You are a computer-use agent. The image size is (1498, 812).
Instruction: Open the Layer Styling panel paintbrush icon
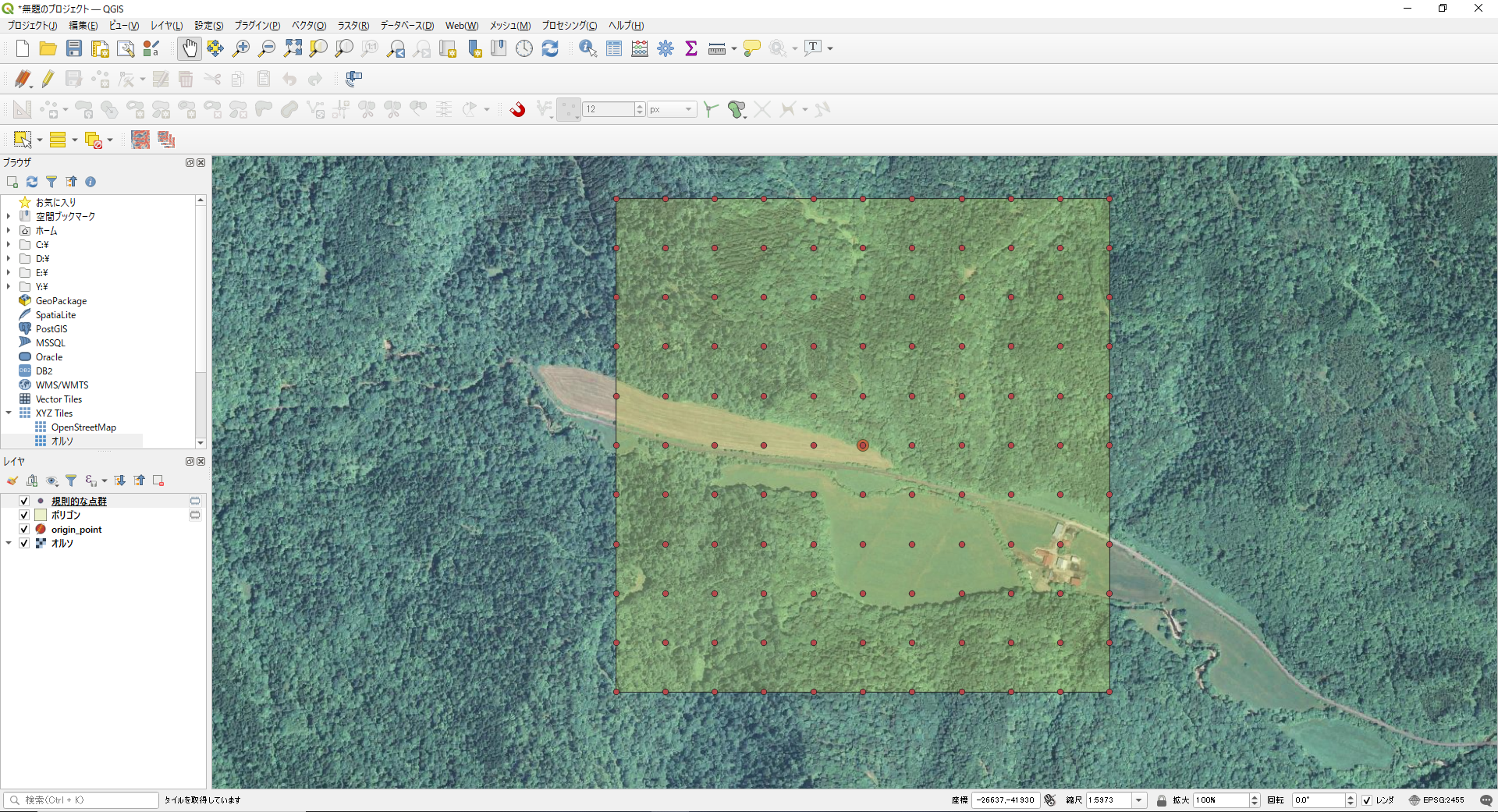(x=12, y=480)
